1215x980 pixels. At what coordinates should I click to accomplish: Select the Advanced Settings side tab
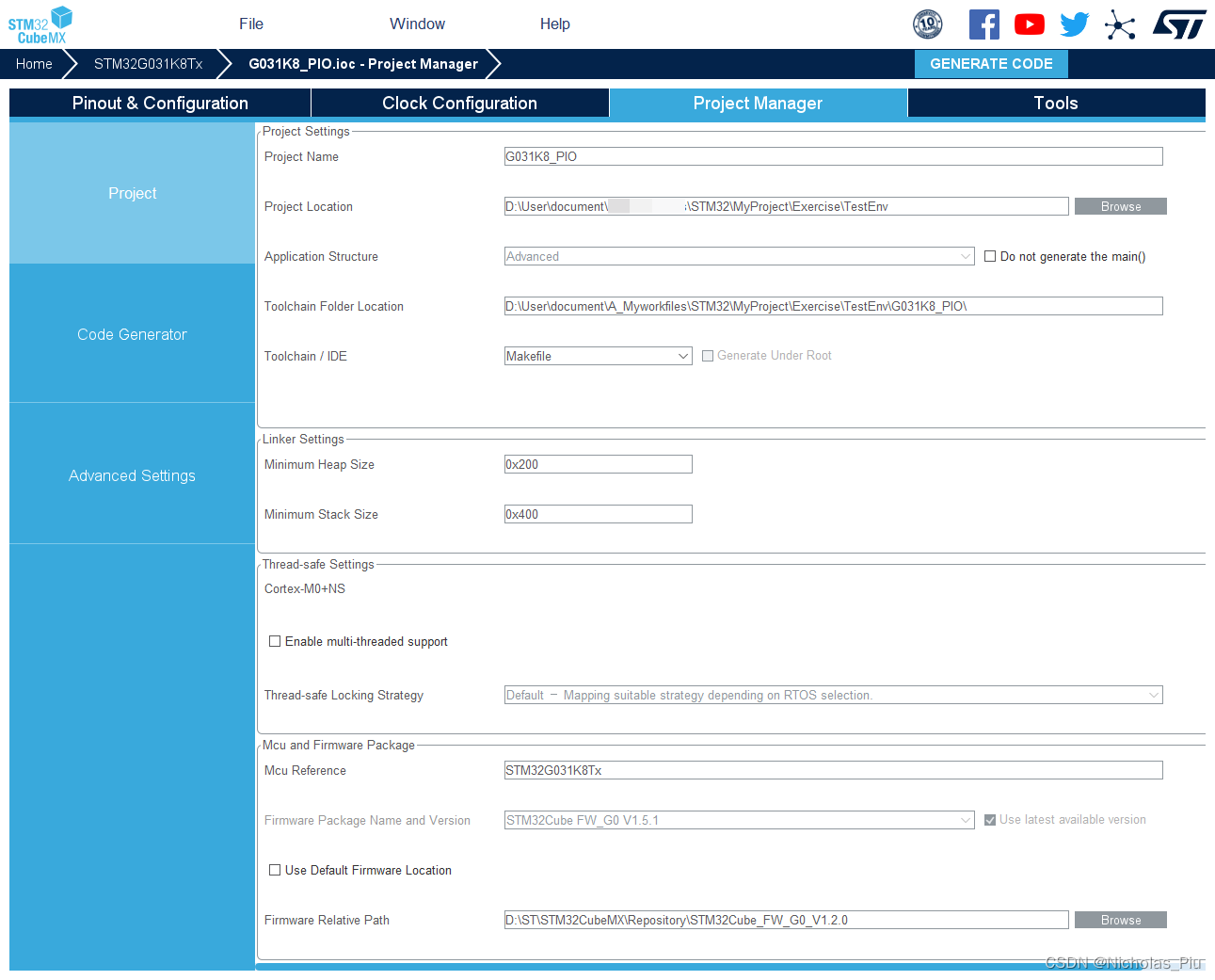coord(132,475)
